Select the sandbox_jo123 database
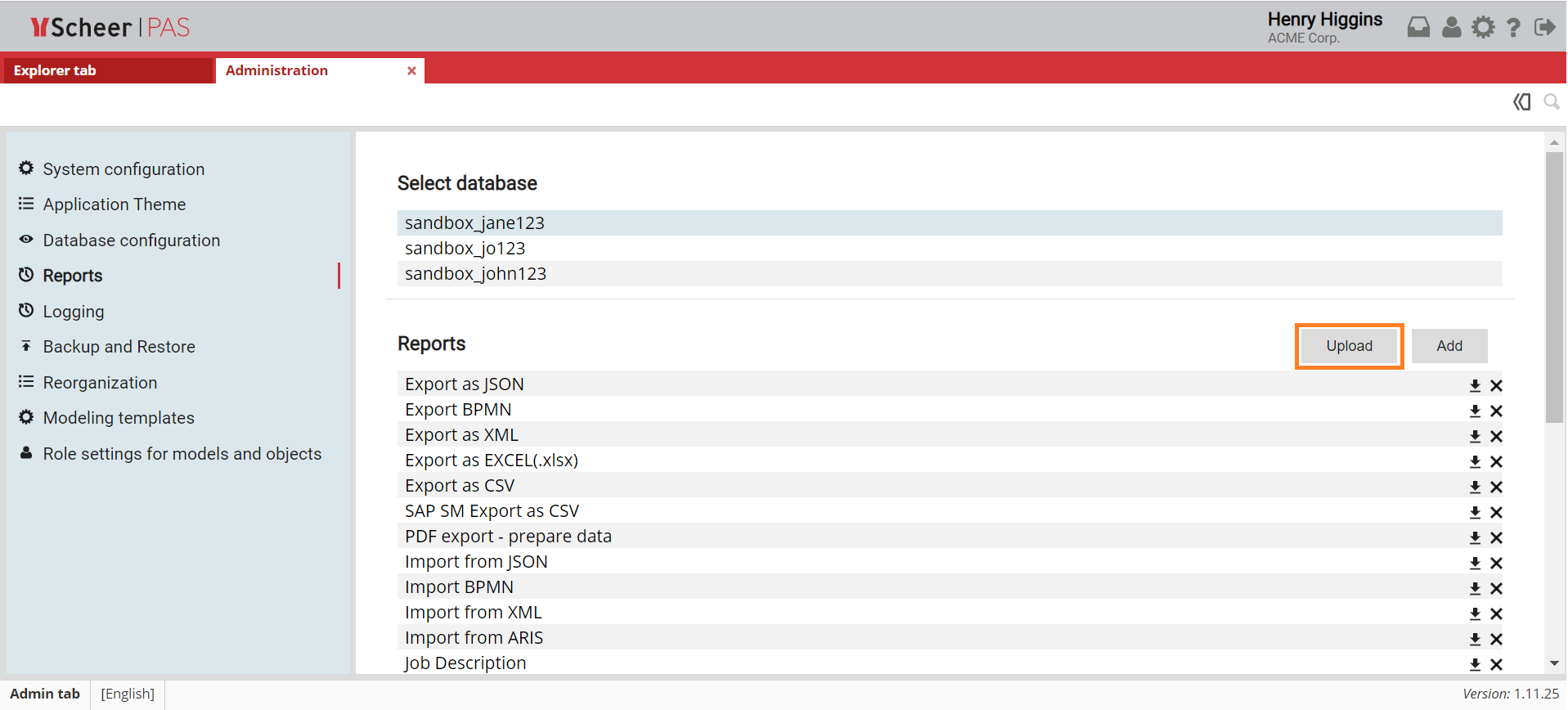The image size is (1568, 710). [465, 249]
